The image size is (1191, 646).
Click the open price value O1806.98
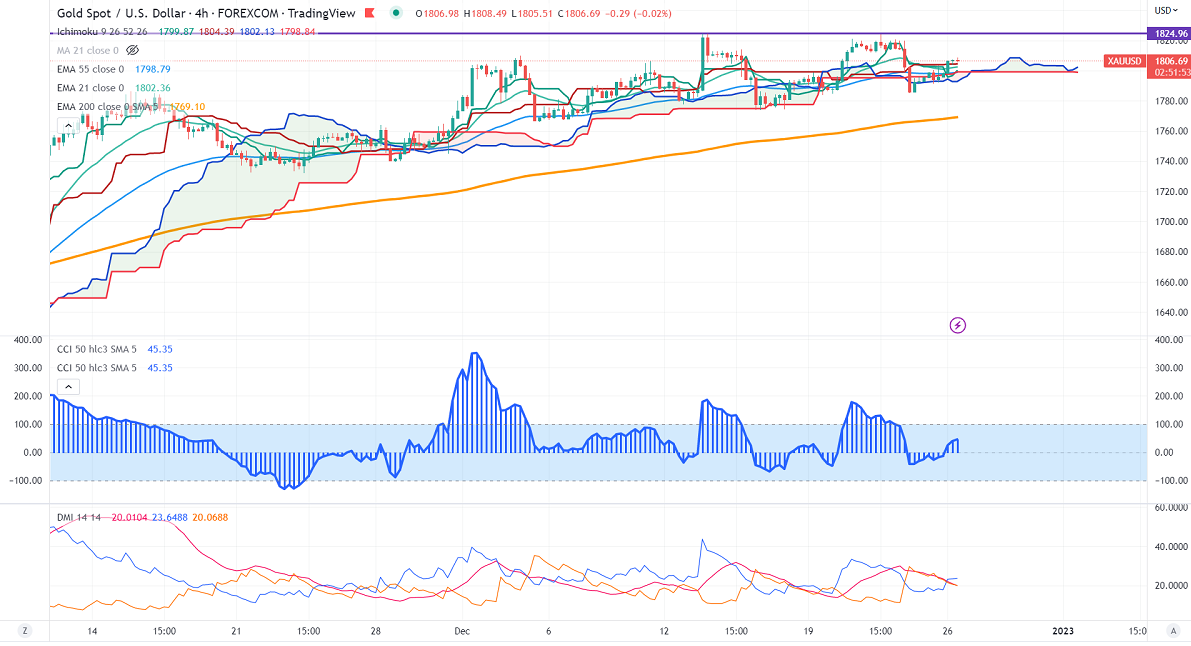click(x=438, y=14)
